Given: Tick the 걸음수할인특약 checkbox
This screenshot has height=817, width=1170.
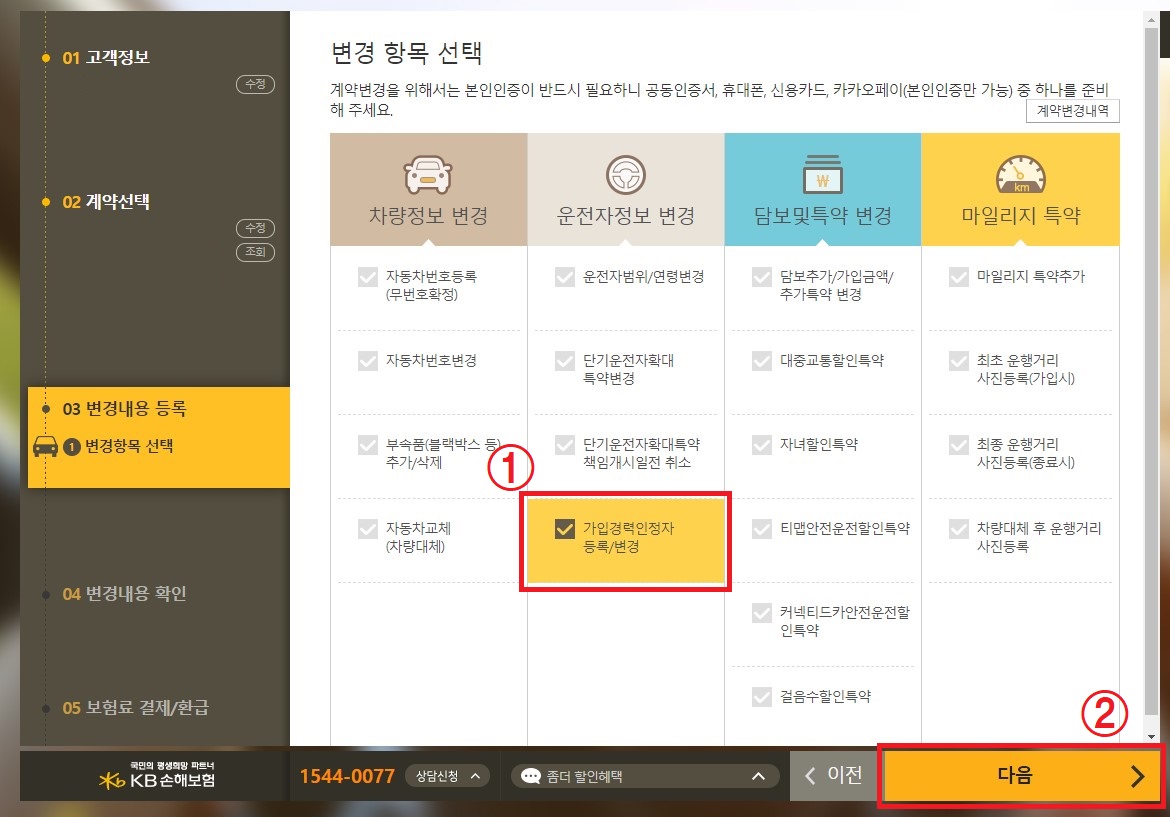Looking at the screenshot, I should pyautogui.click(x=762, y=697).
